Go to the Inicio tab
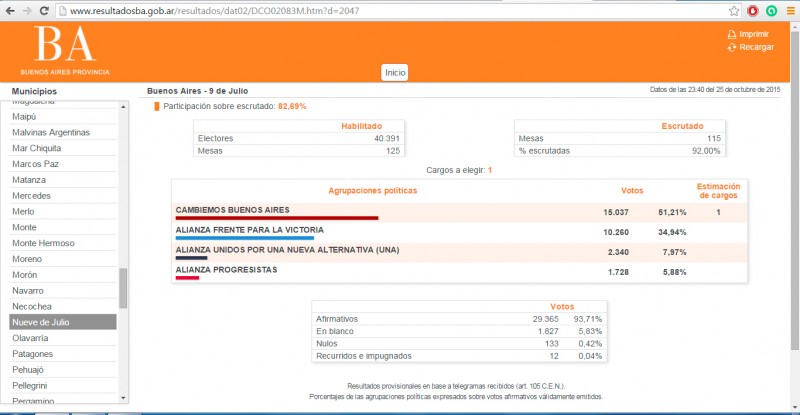The height and width of the screenshot is (415, 800). pos(395,72)
